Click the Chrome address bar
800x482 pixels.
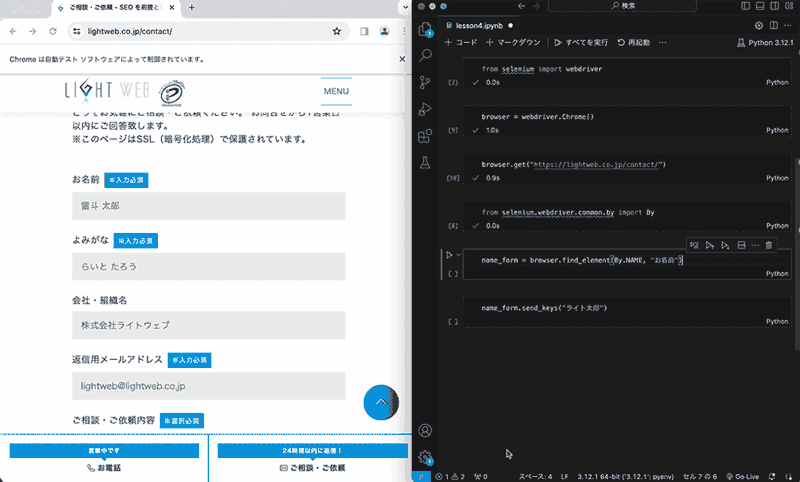click(x=208, y=32)
